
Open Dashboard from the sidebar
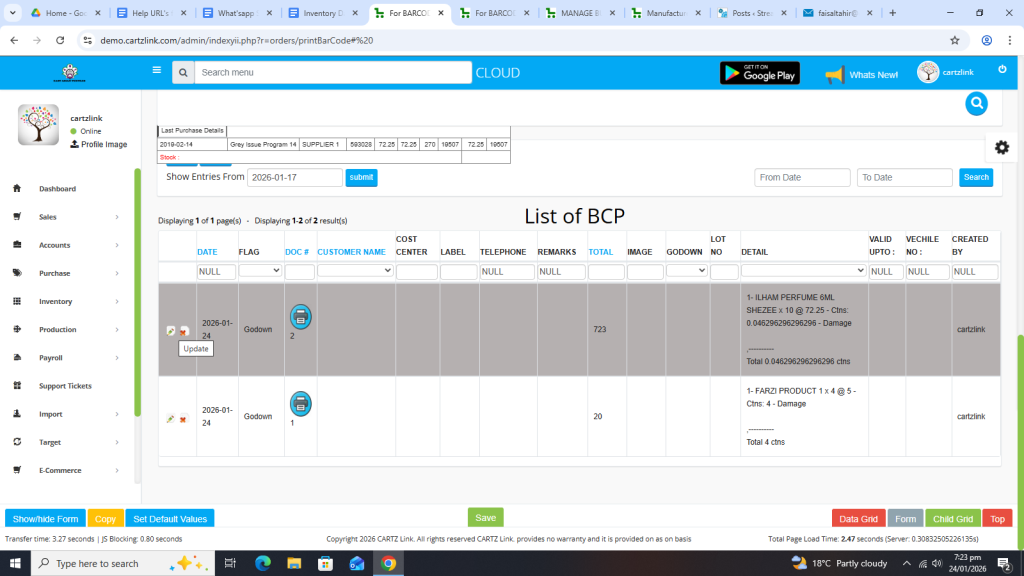point(57,189)
